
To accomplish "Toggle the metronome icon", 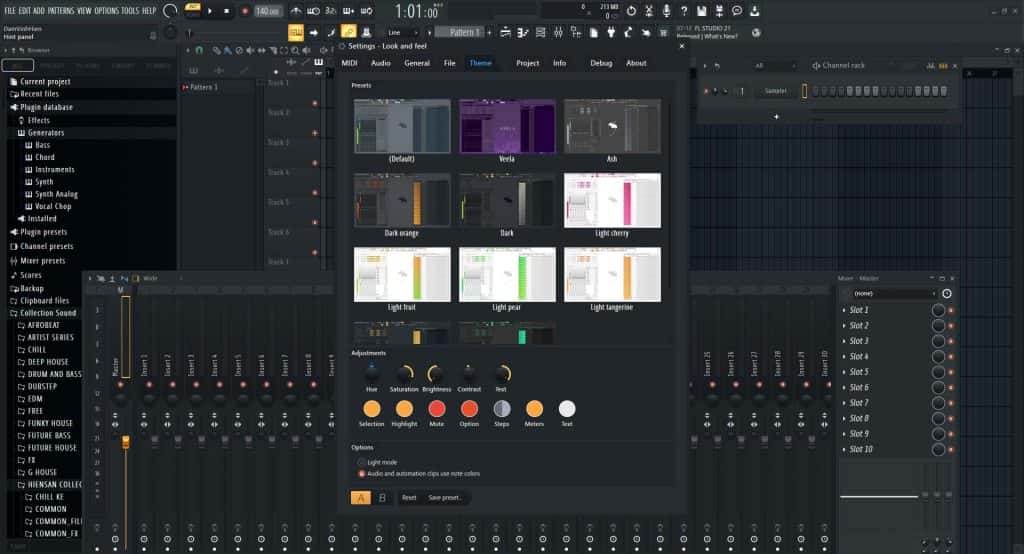I will 296,11.
